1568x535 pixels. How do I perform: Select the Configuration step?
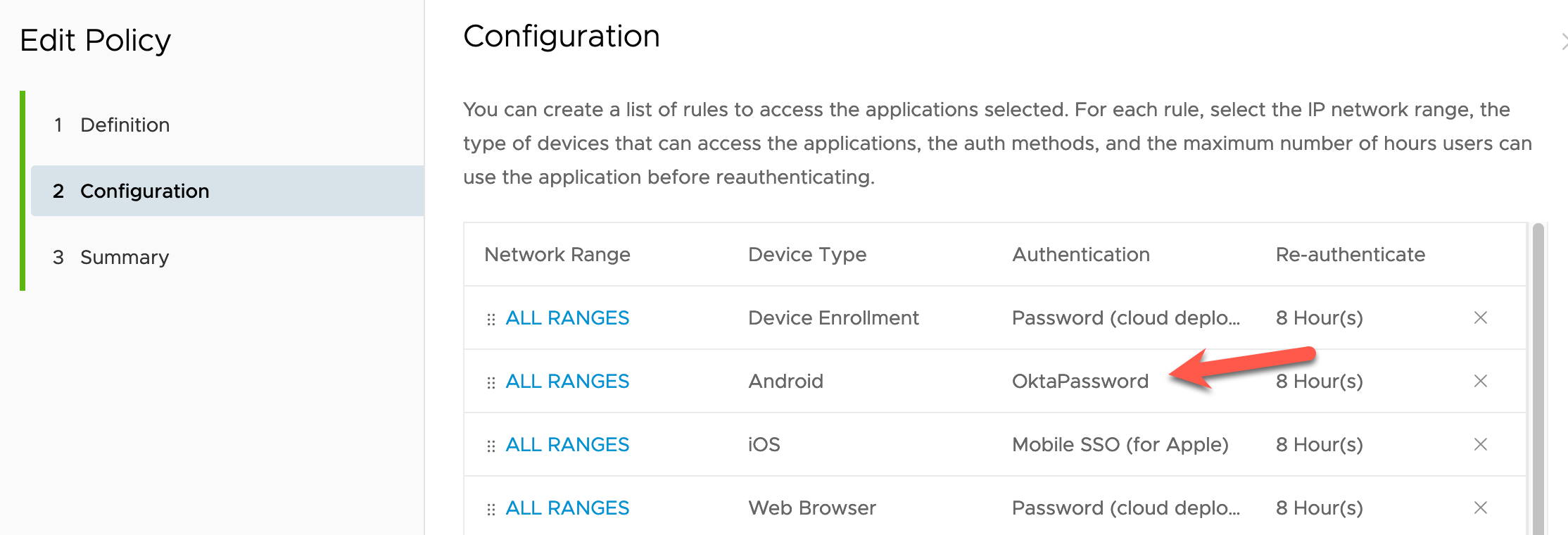(144, 191)
